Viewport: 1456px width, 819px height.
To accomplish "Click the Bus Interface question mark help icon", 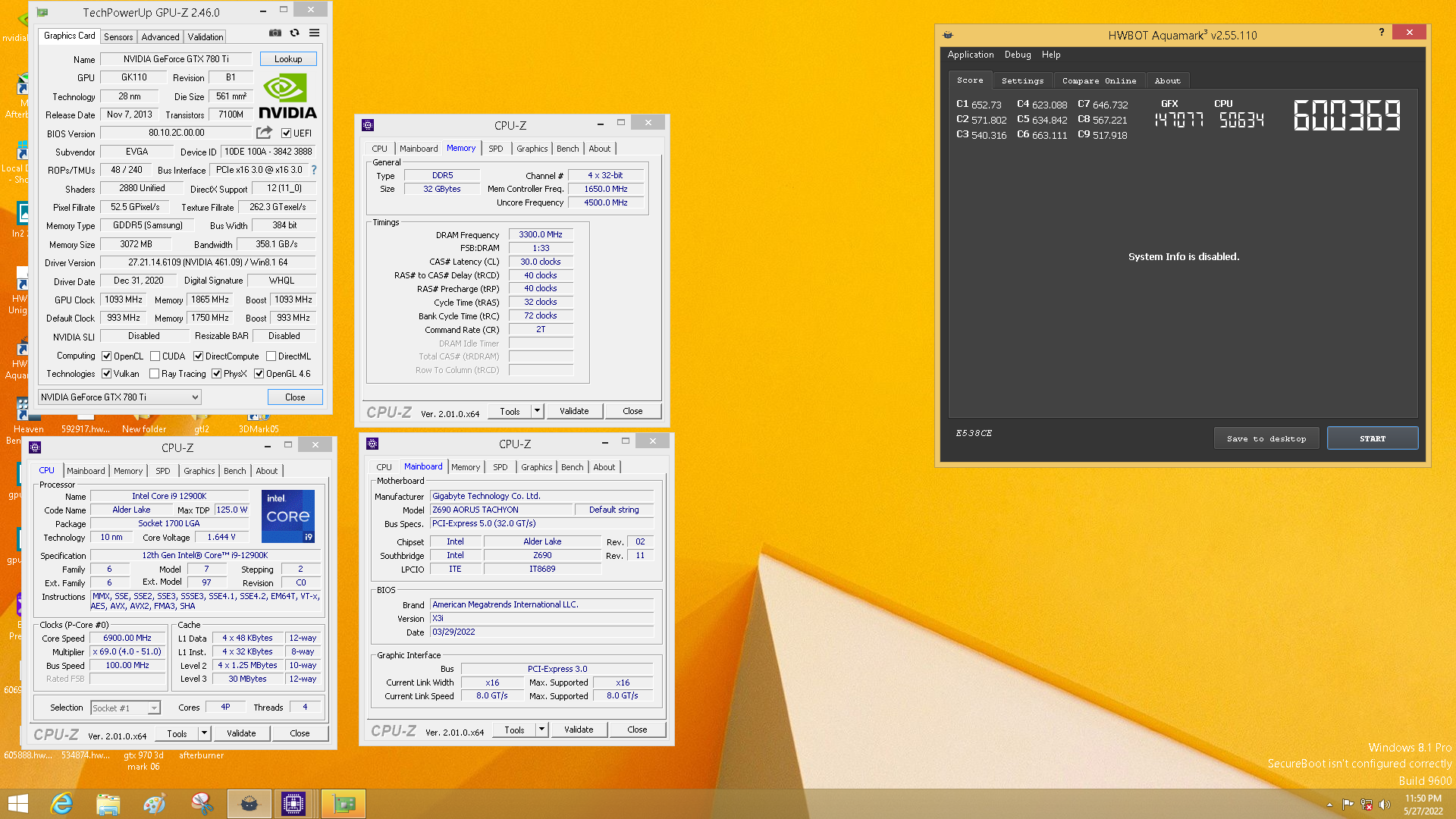I will [x=314, y=170].
